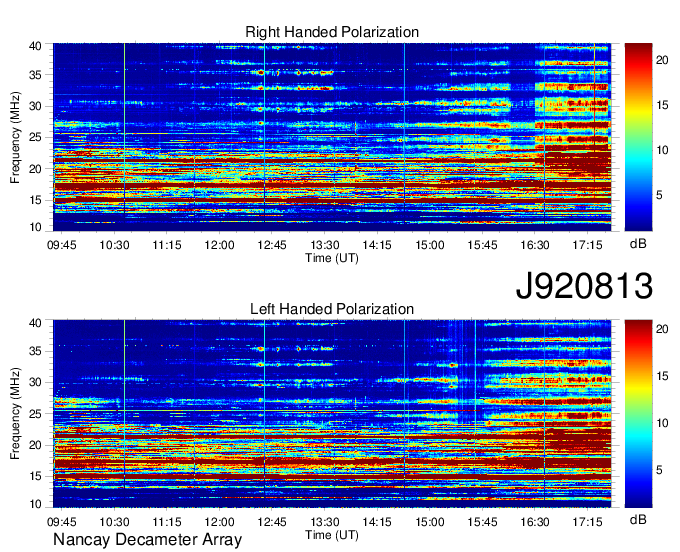Image resolution: width=680 pixels, height=552 pixels.
Task: Click the 15 frequency tick of Right Handed plot
Action: pyautogui.click(x=35, y=200)
